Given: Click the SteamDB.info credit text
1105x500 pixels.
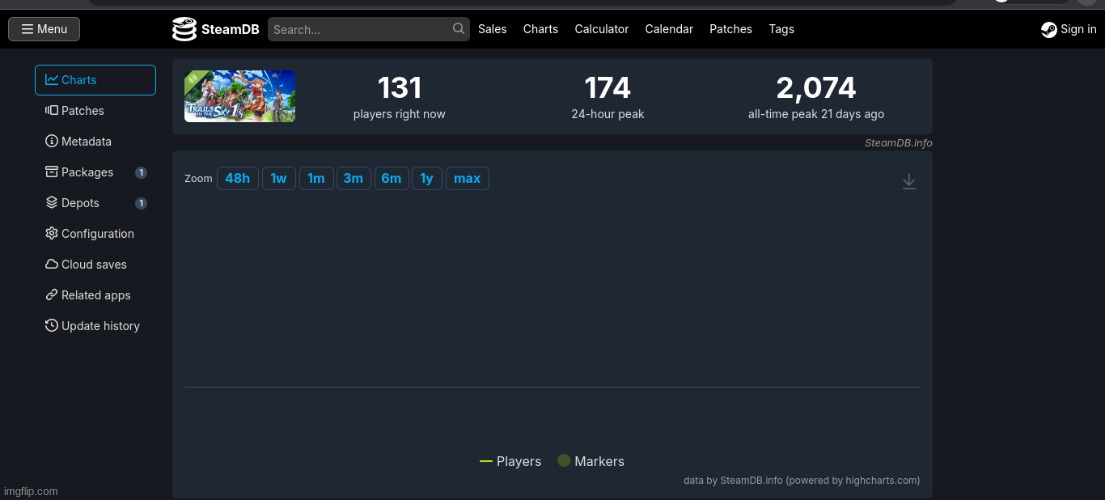Looking at the screenshot, I should 899,143.
